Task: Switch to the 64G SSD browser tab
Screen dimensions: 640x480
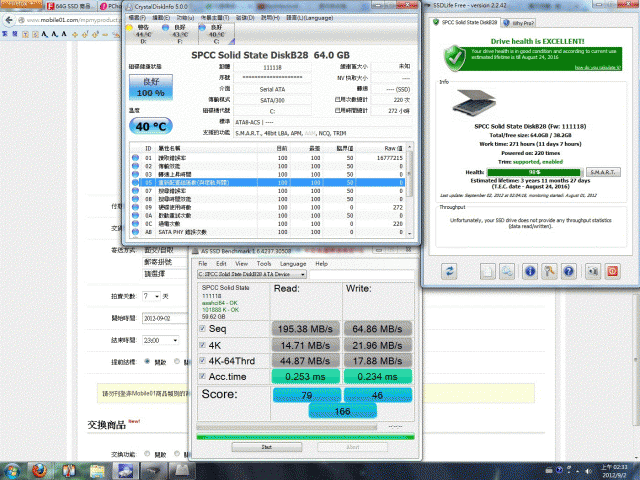Action: pos(70,6)
